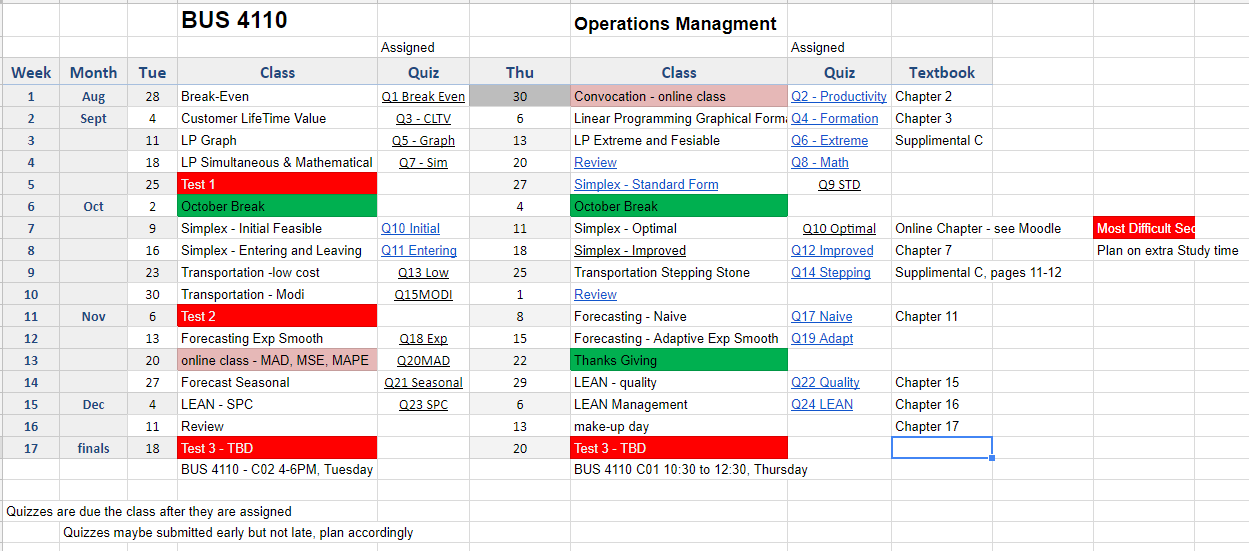Select the Week column header cell
This screenshot has height=551, width=1249.
pos(31,72)
